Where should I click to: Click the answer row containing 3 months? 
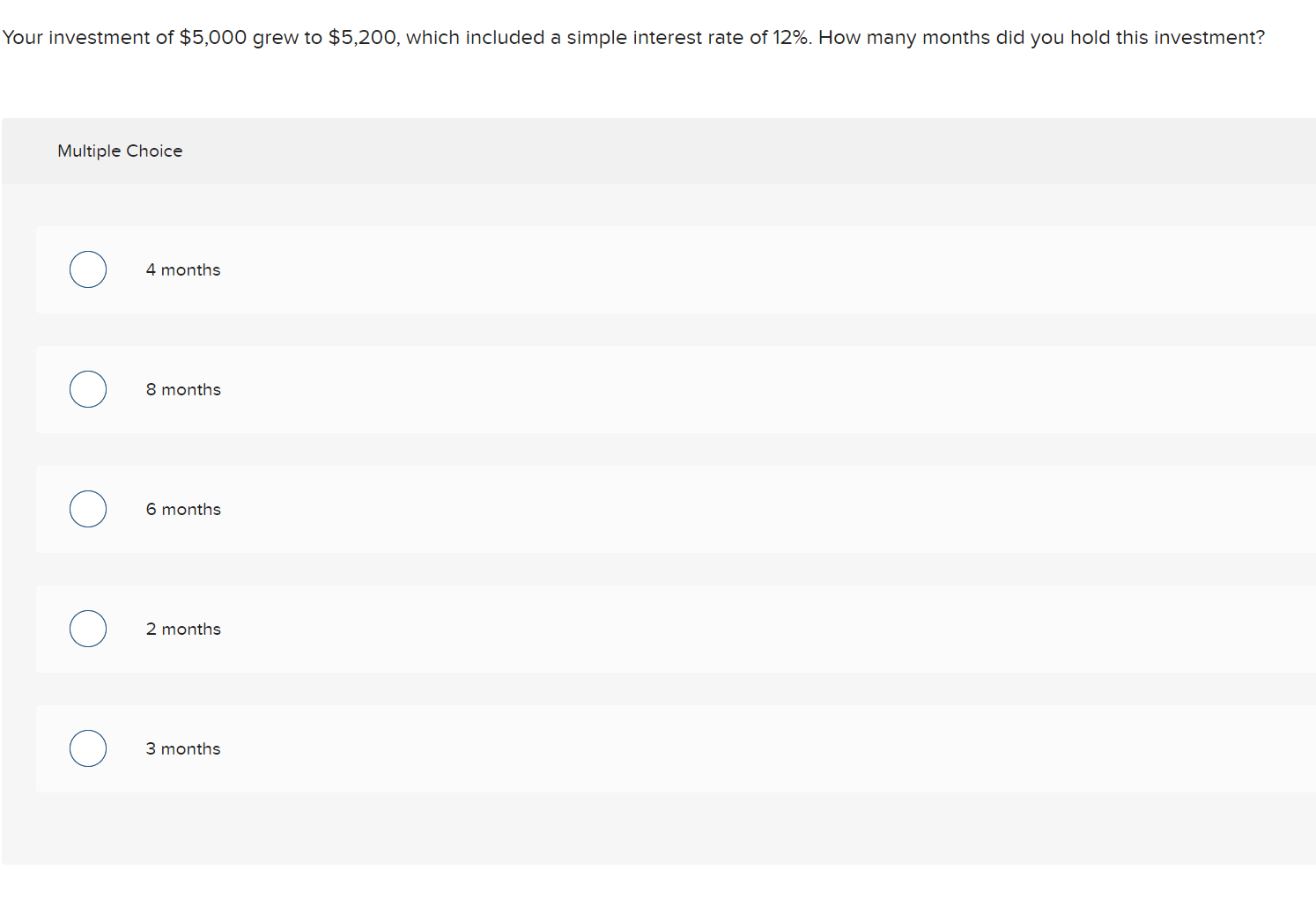[676, 748]
